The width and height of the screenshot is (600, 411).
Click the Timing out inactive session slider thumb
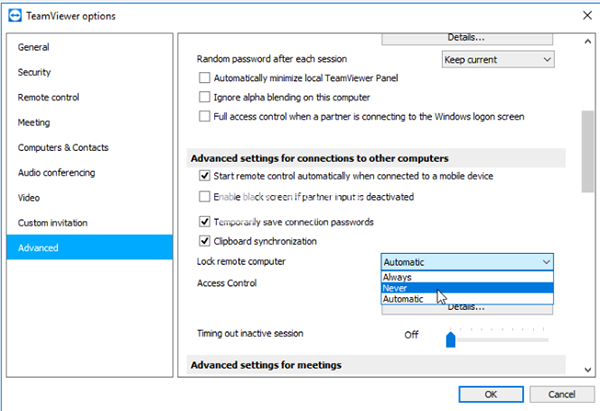click(451, 339)
